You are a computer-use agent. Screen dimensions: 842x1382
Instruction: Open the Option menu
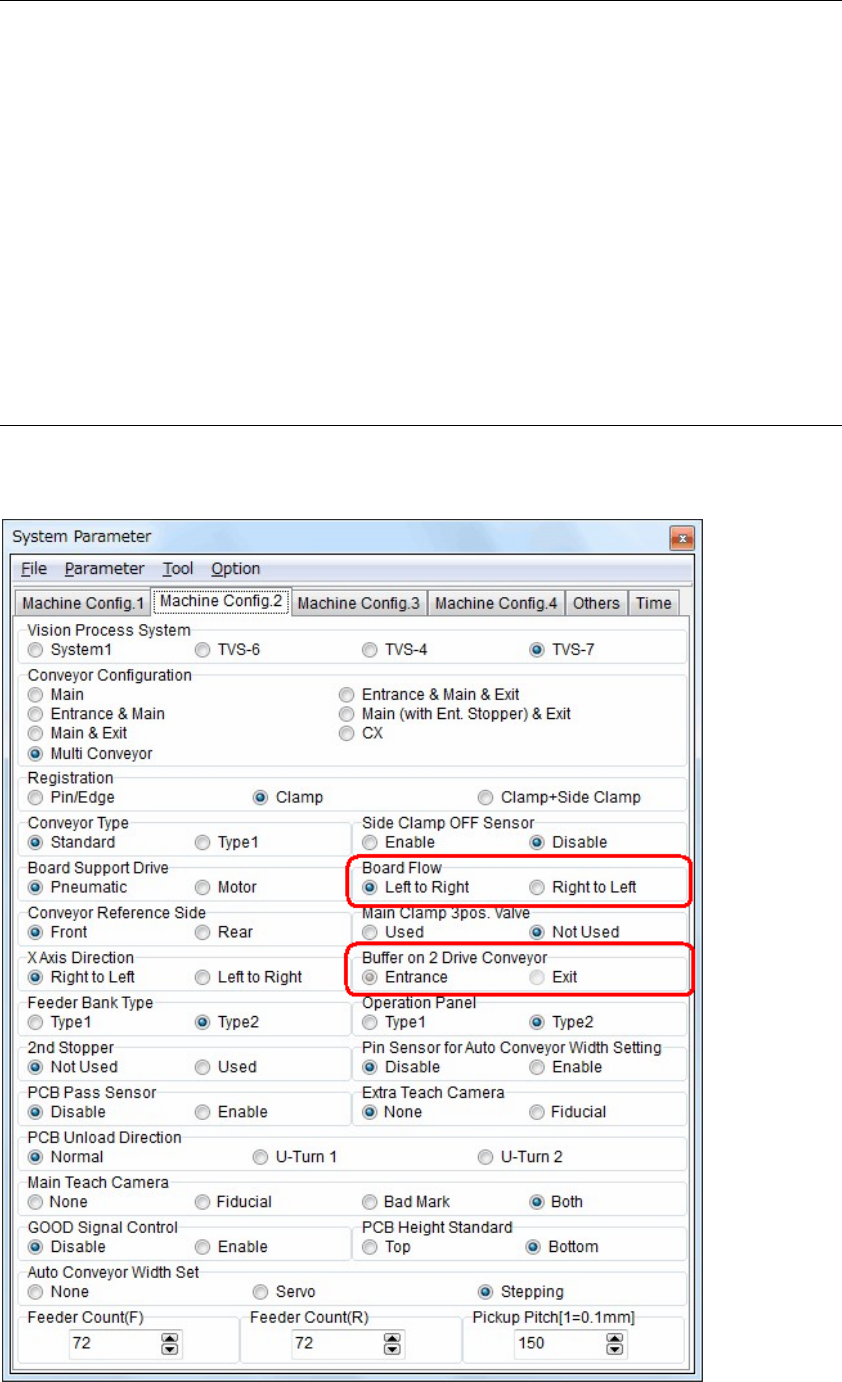(x=235, y=568)
